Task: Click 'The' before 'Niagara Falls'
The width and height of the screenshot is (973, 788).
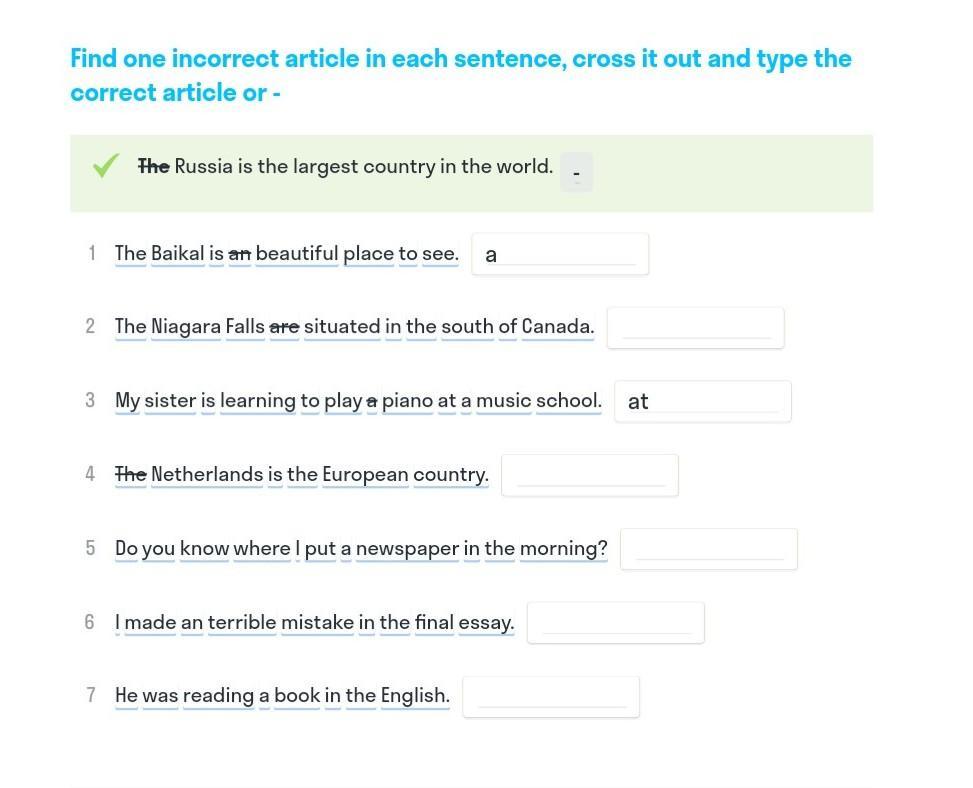Action: pyautogui.click(x=131, y=326)
